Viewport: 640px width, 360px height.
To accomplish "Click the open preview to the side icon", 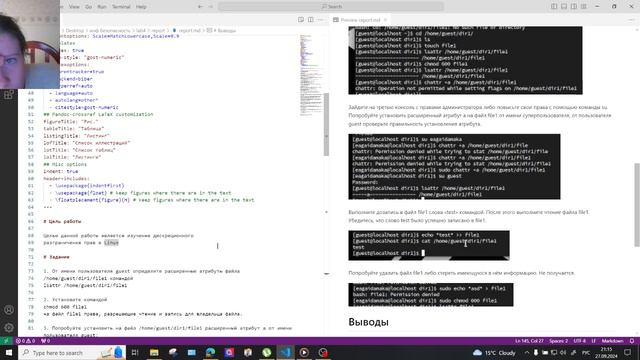I will coord(301,20).
